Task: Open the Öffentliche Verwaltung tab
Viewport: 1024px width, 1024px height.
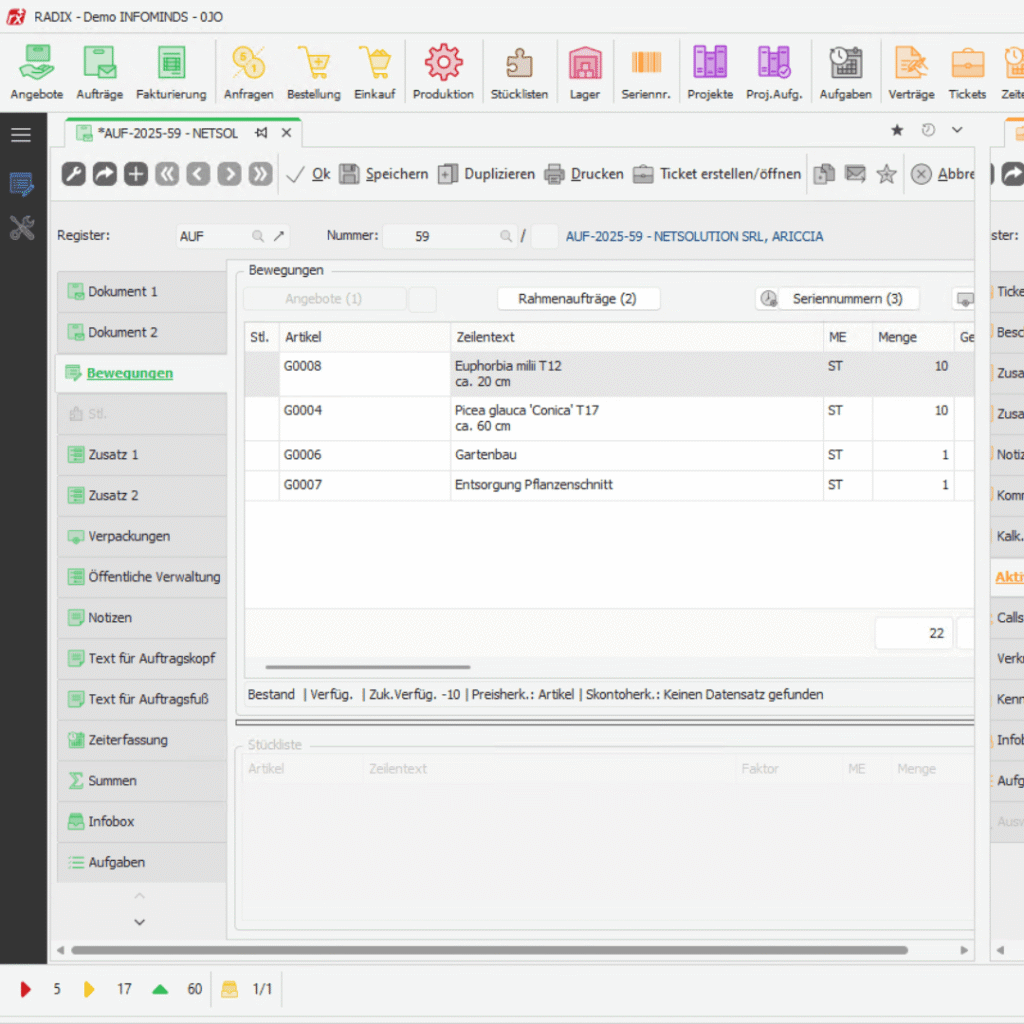Action: coord(142,577)
